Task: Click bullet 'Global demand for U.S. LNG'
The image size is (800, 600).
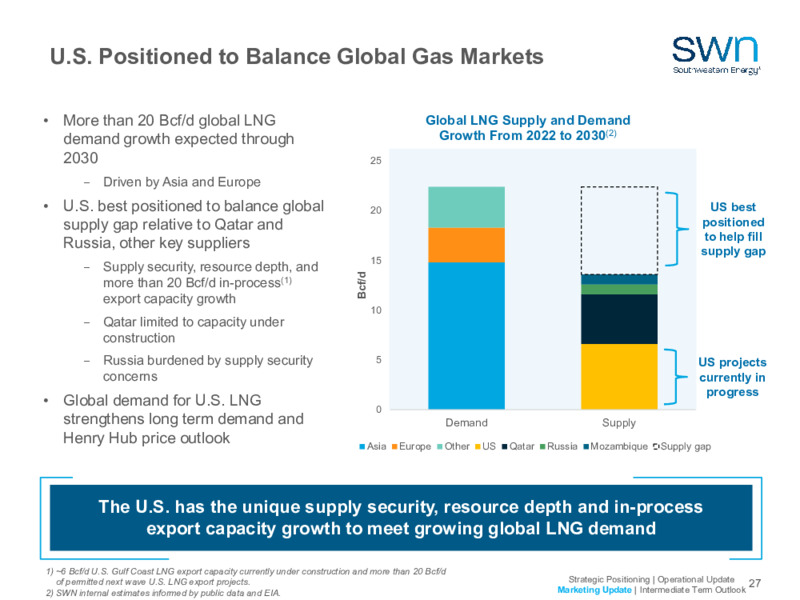Action: click(x=183, y=419)
